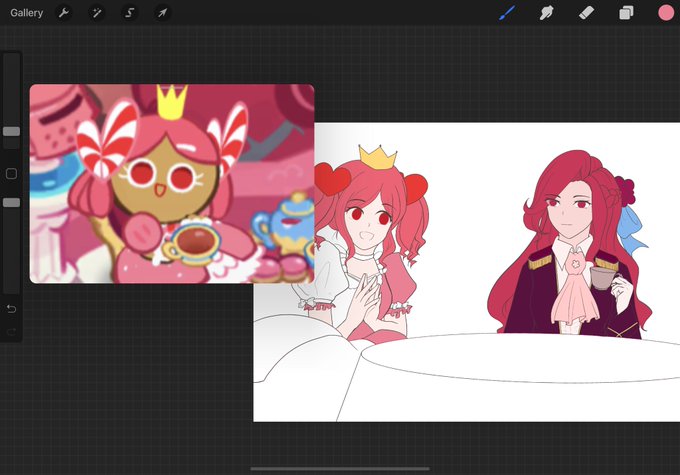This screenshot has height=475, width=680.
Task: Undo the last action
Action: 11,309
